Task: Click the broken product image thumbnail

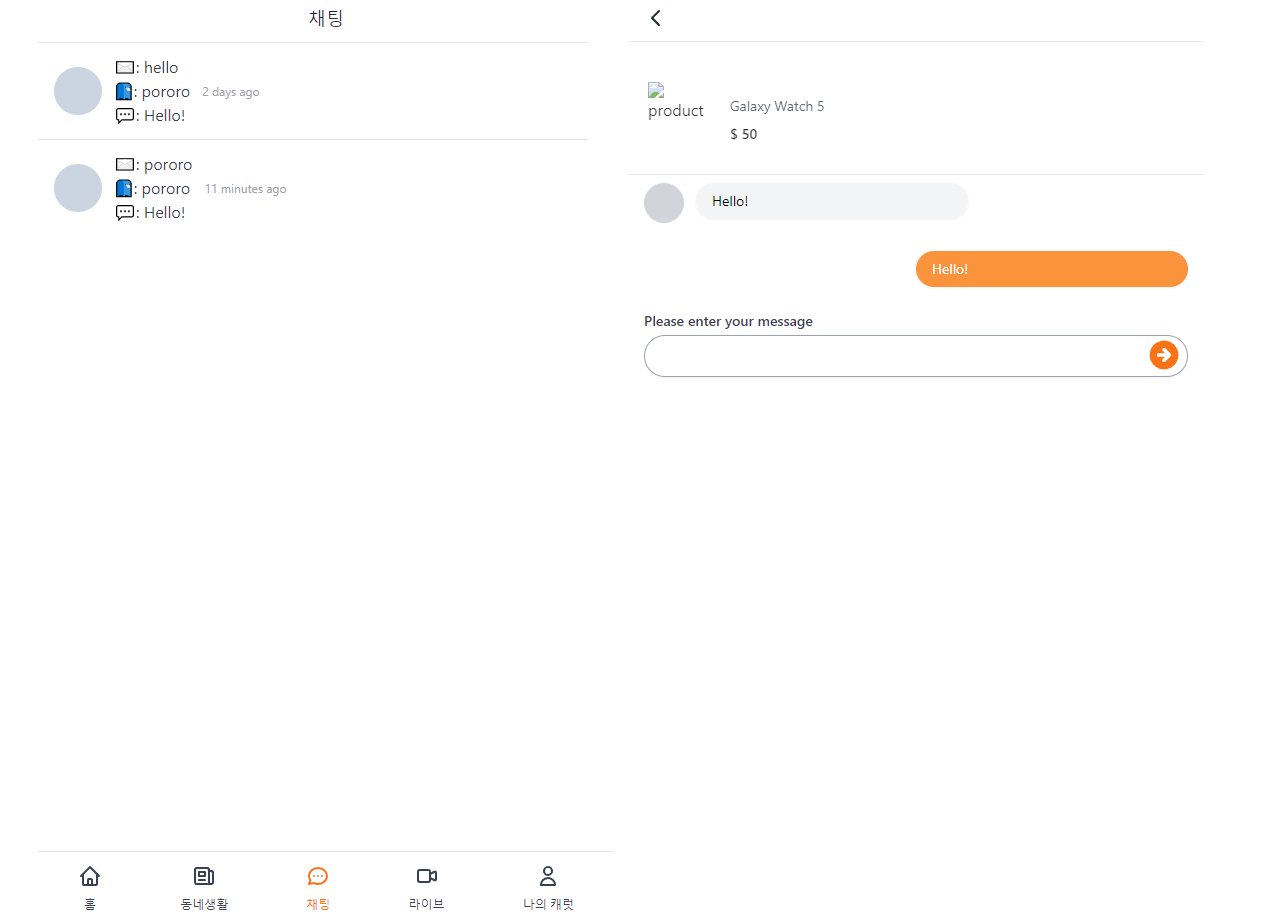Action: coord(676,102)
